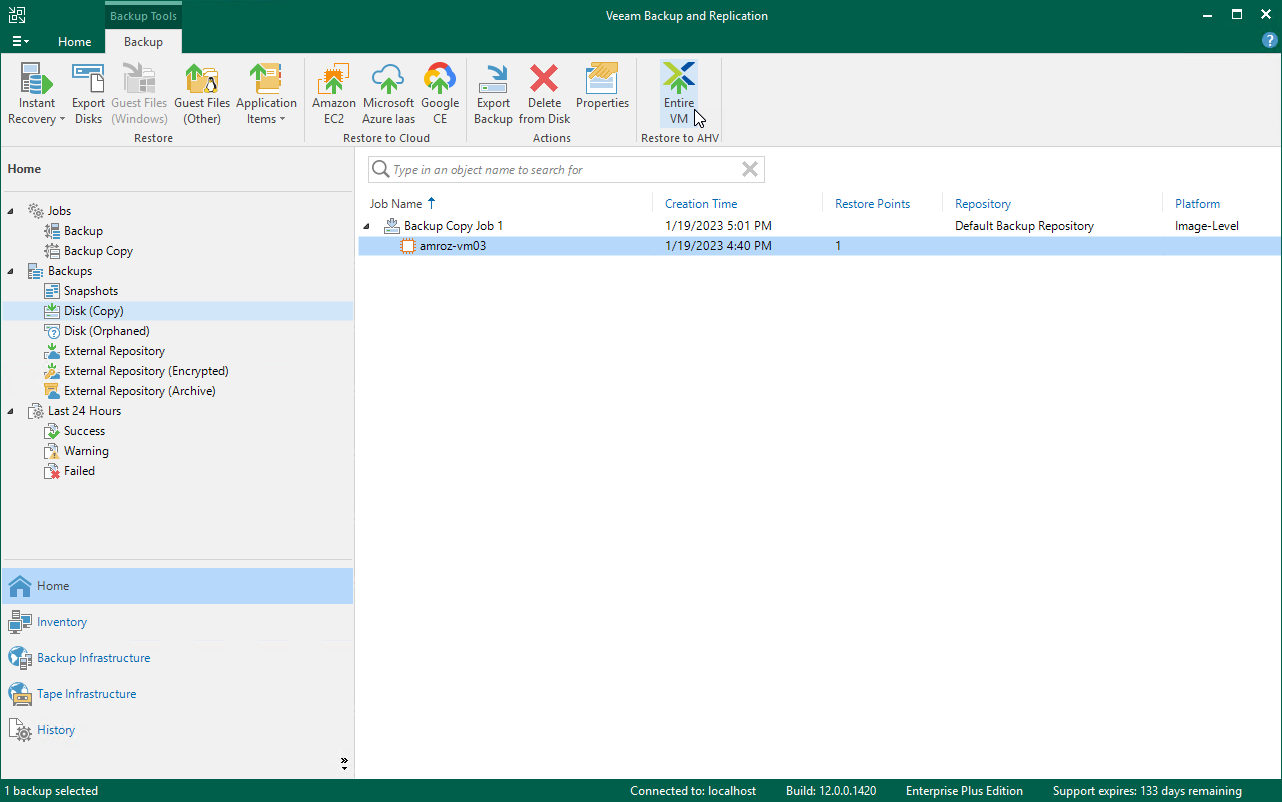This screenshot has width=1282, height=802.
Task: Click the Image-Level platform cell
Action: tap(1207, 226)
